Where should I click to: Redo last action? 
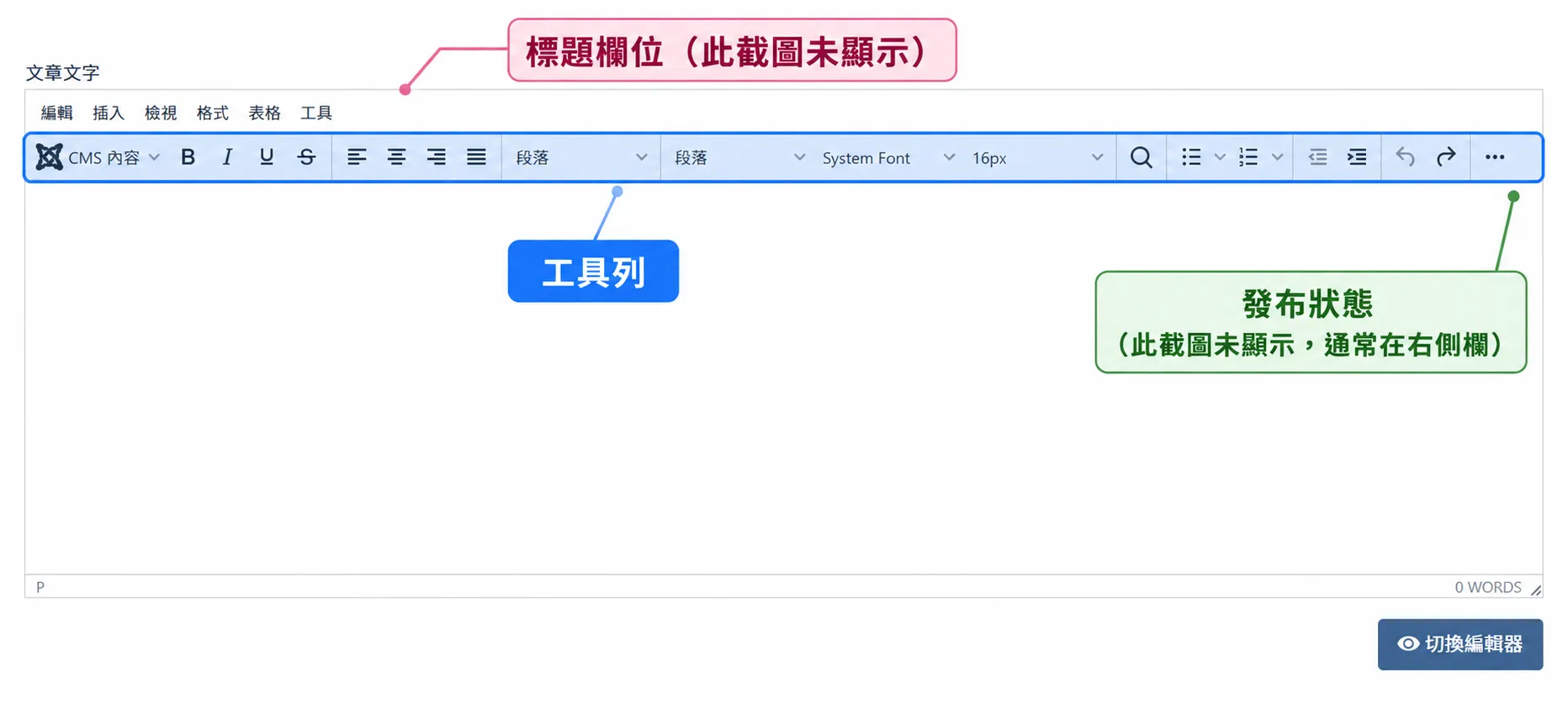click(x=1445, y=157)
